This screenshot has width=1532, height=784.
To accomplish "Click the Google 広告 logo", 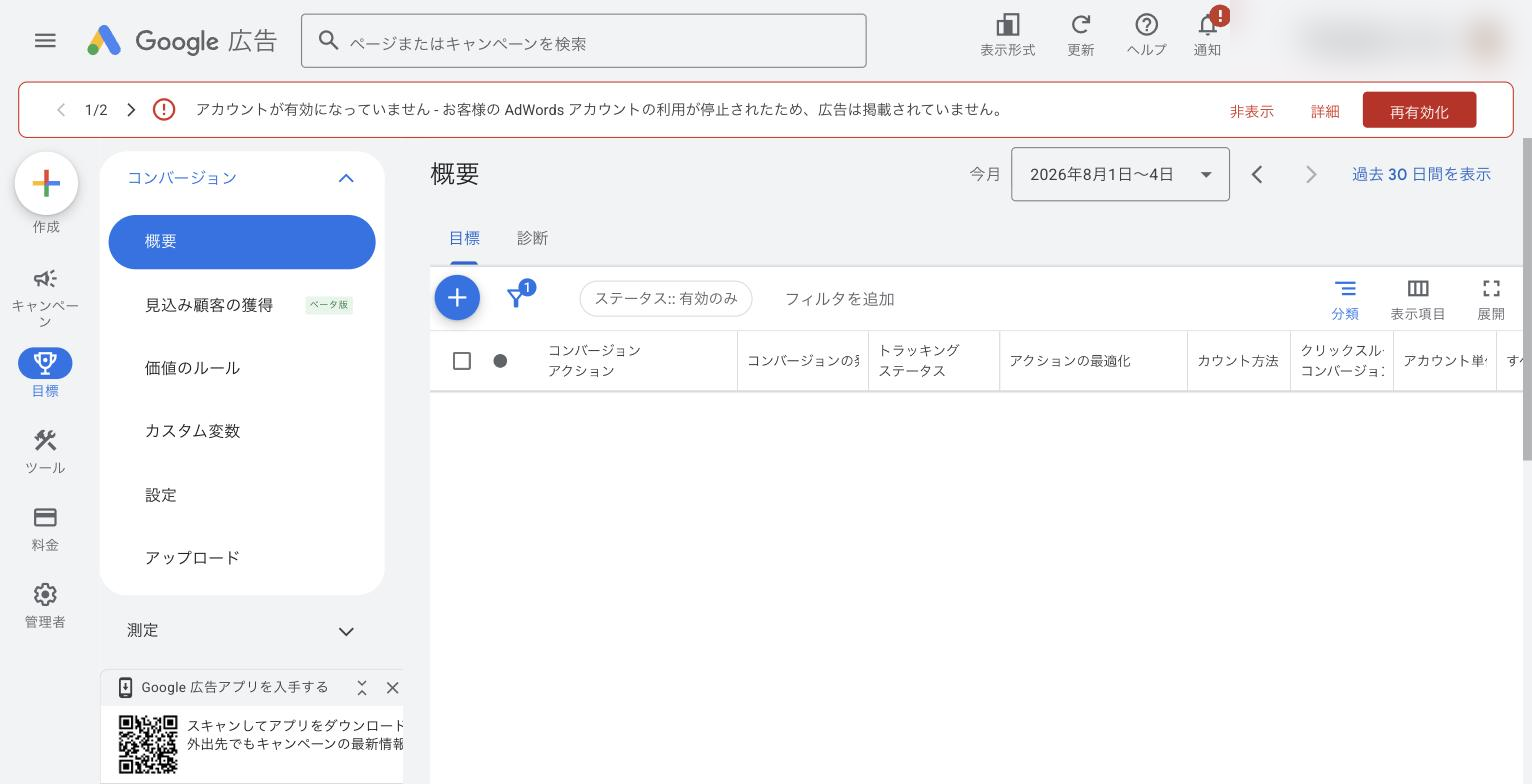I will 181,41.
